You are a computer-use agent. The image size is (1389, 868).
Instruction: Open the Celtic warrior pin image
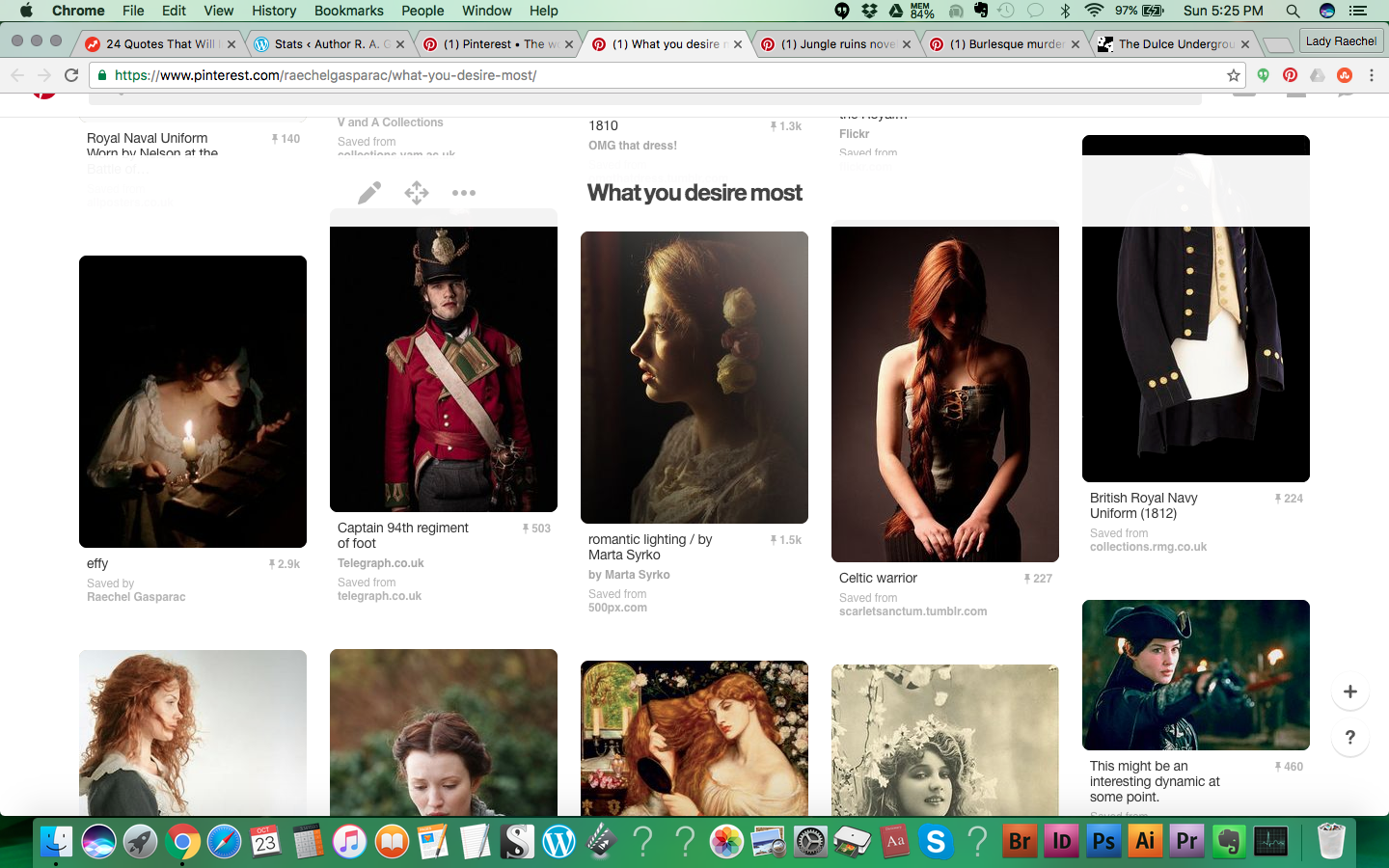click(x=944, y=393)
